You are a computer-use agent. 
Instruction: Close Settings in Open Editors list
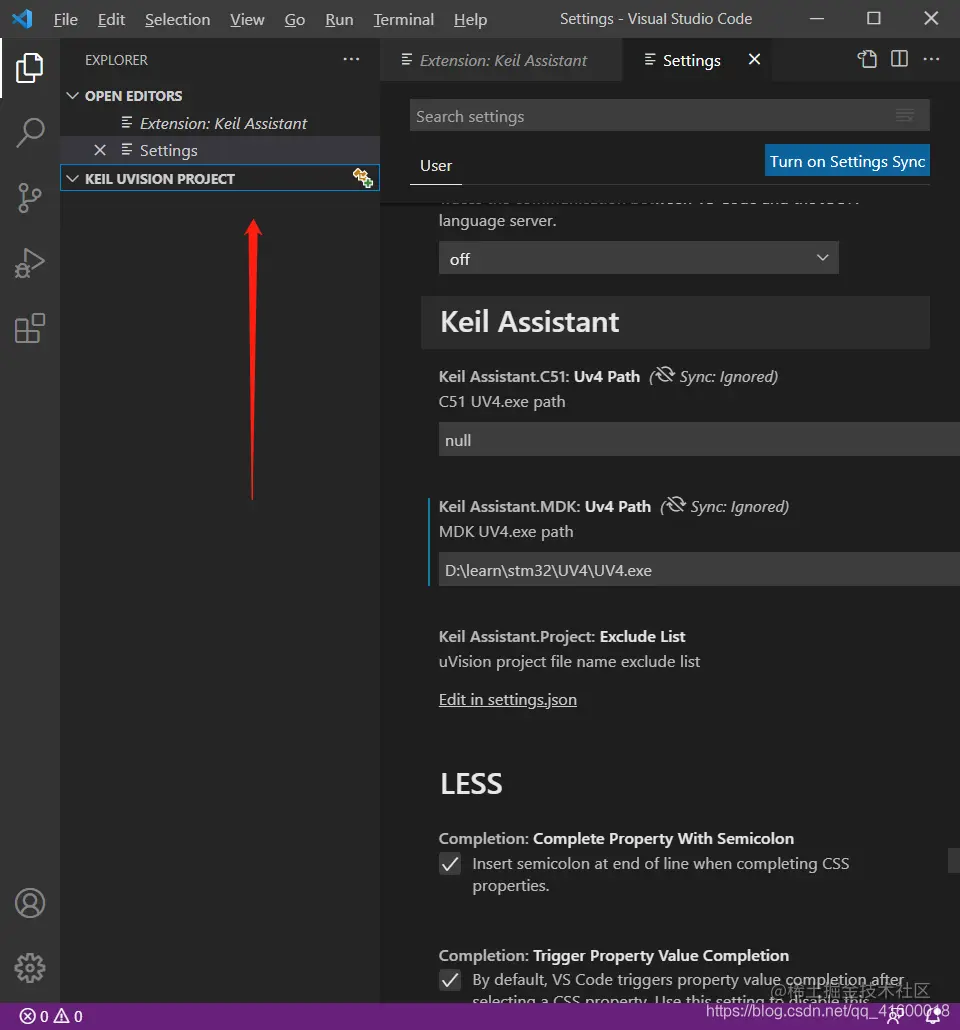point(100,150)
